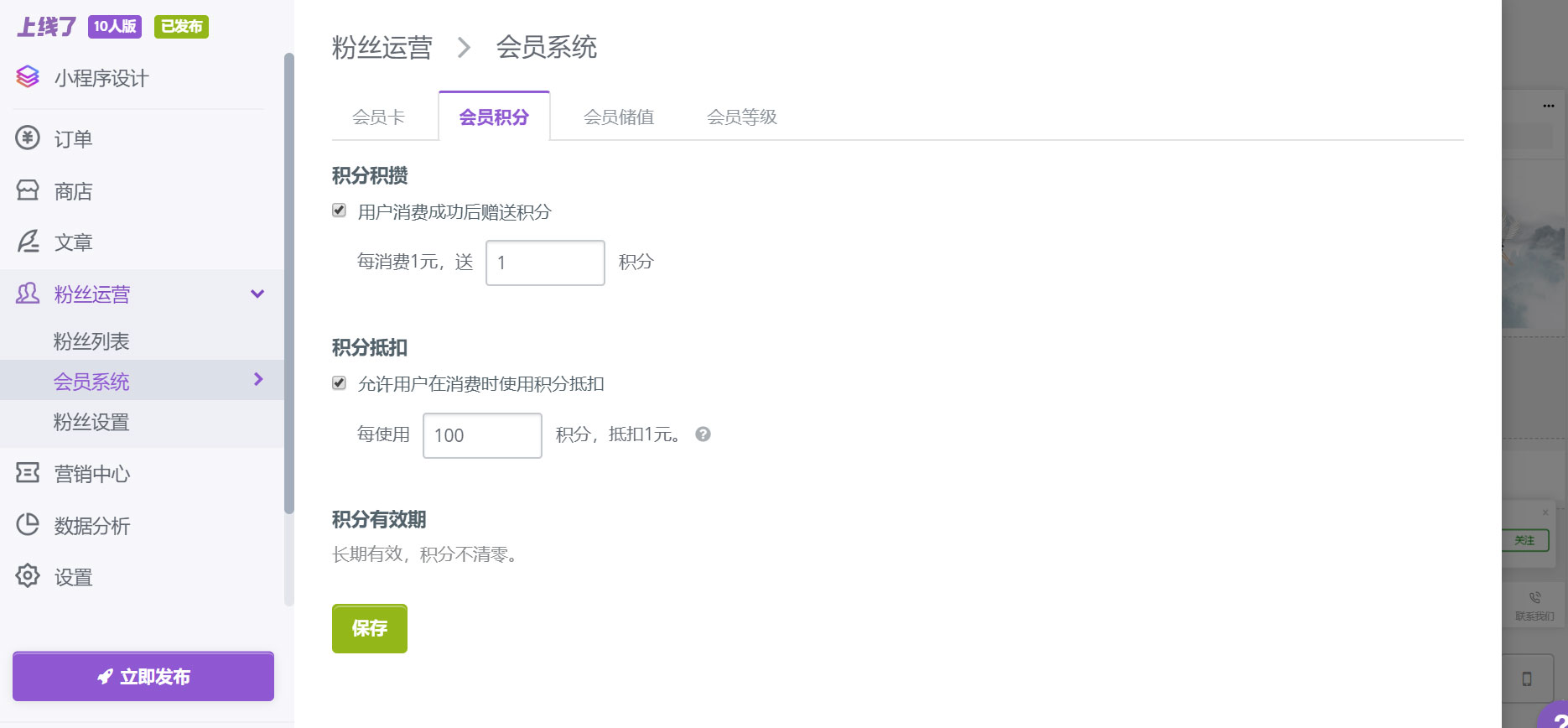Click the 积分抵扣 heading
The width and height of the screenshot is (1568, 728).
coord(370,347)
